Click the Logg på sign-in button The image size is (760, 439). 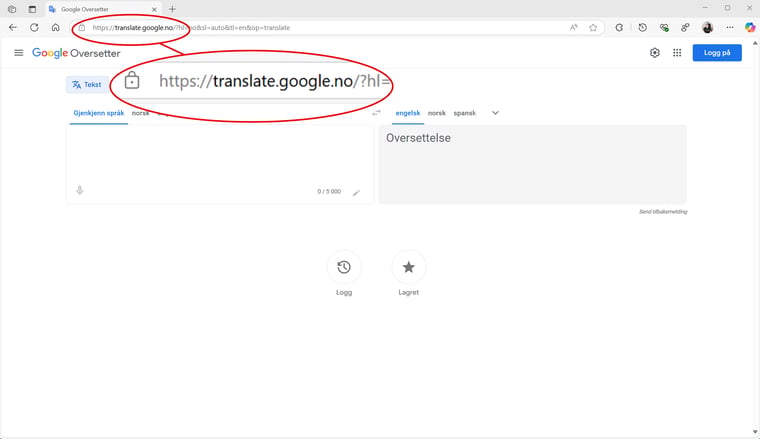[717, 53]
